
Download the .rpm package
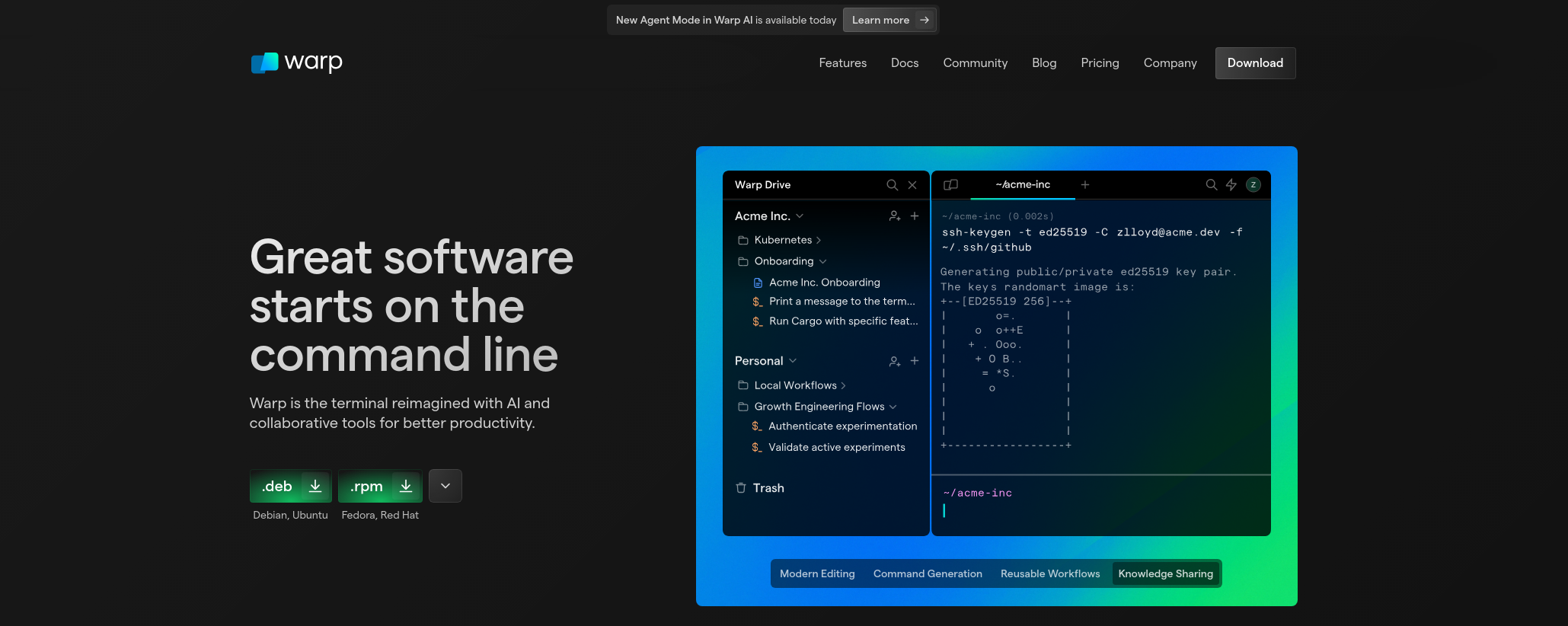tap(380, 486)
